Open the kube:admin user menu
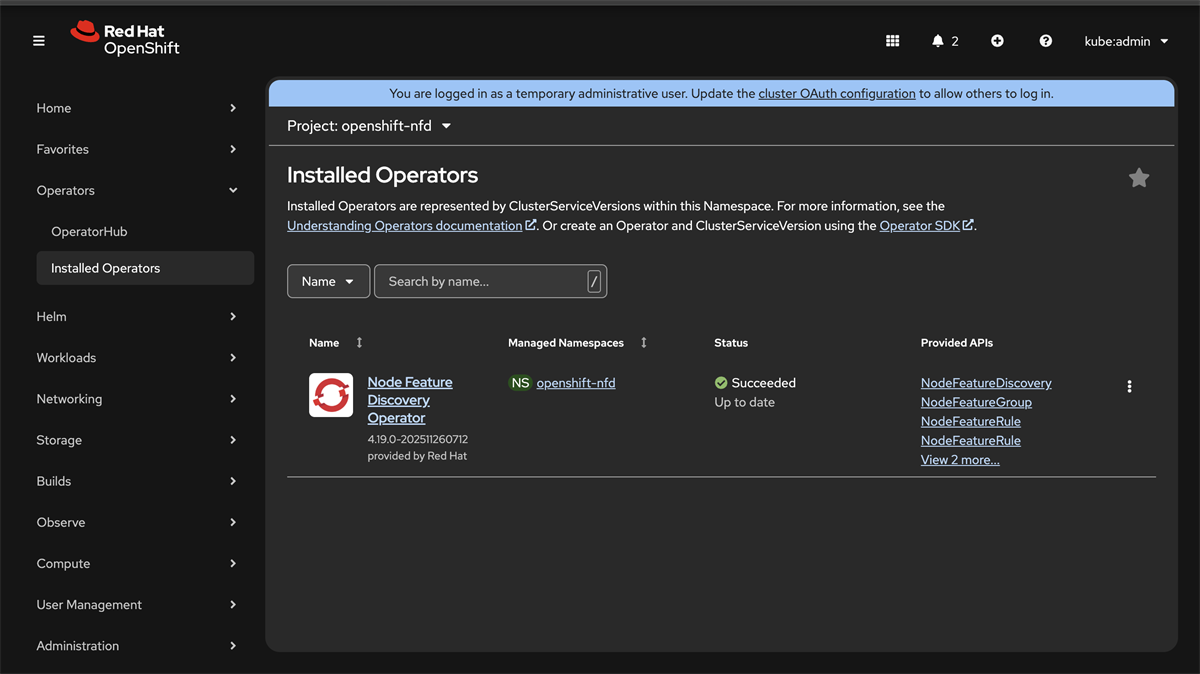Image resolution: width=1200 pixels, height=674 pixels. [x=1126, y=41]
